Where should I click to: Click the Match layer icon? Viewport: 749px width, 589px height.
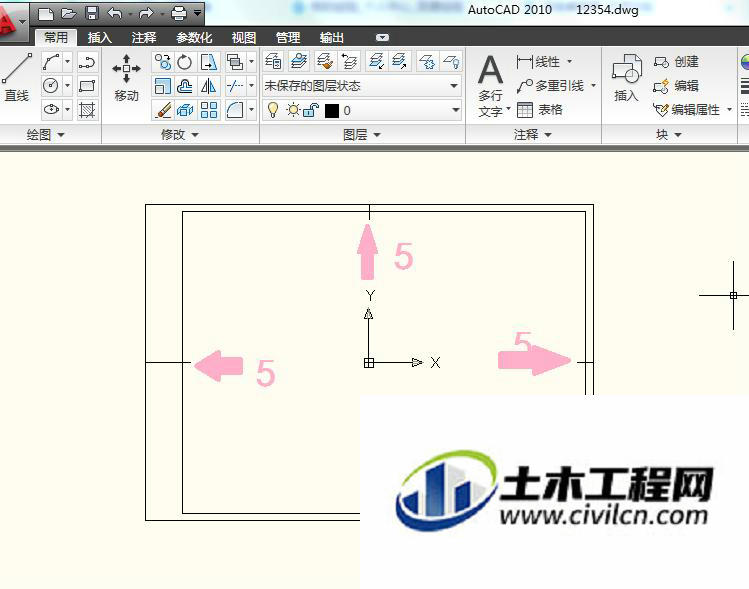click(x=325, y=61)
